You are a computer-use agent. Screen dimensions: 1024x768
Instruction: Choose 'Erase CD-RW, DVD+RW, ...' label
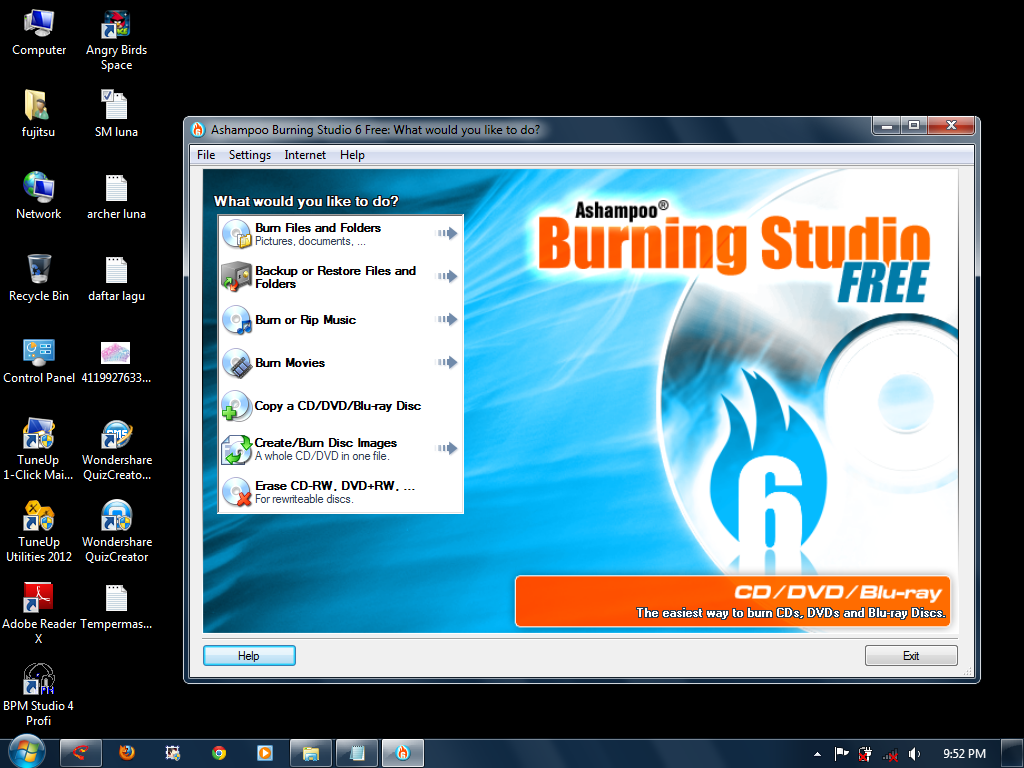tap(335, 486)
